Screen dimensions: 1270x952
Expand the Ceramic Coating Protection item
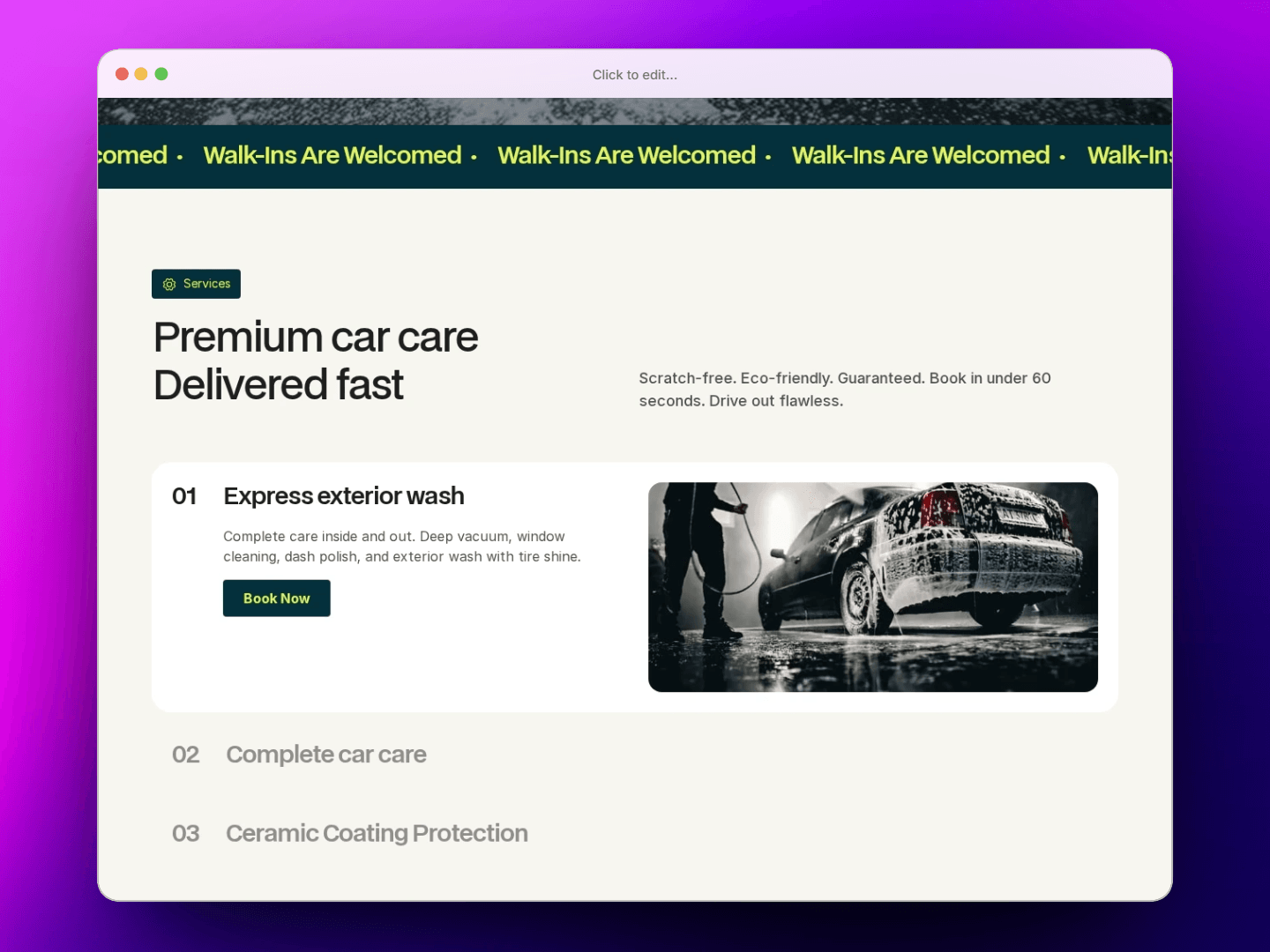click(377, 833)
